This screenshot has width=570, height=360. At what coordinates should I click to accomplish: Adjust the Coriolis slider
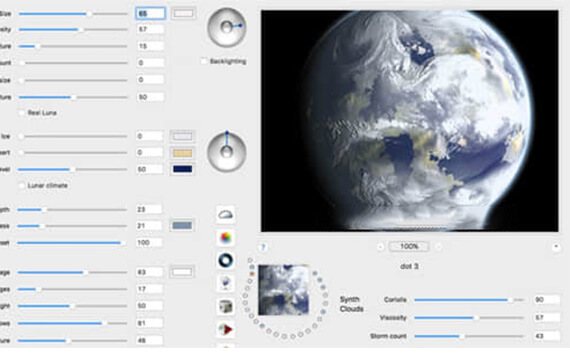(x=469, y=300)
